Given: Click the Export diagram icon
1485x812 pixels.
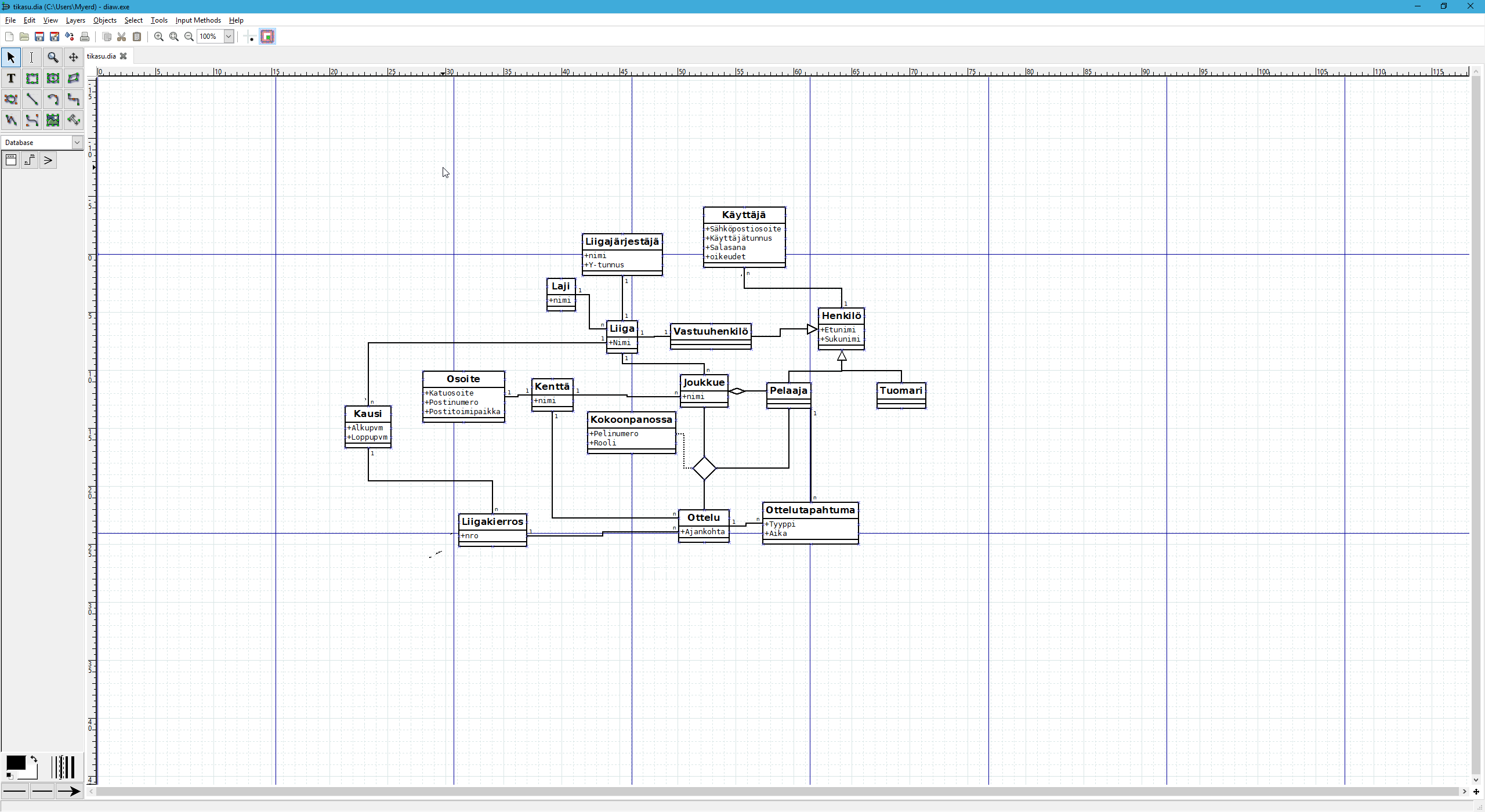Looking at the screenshot, I should click(x=70, y=37).
